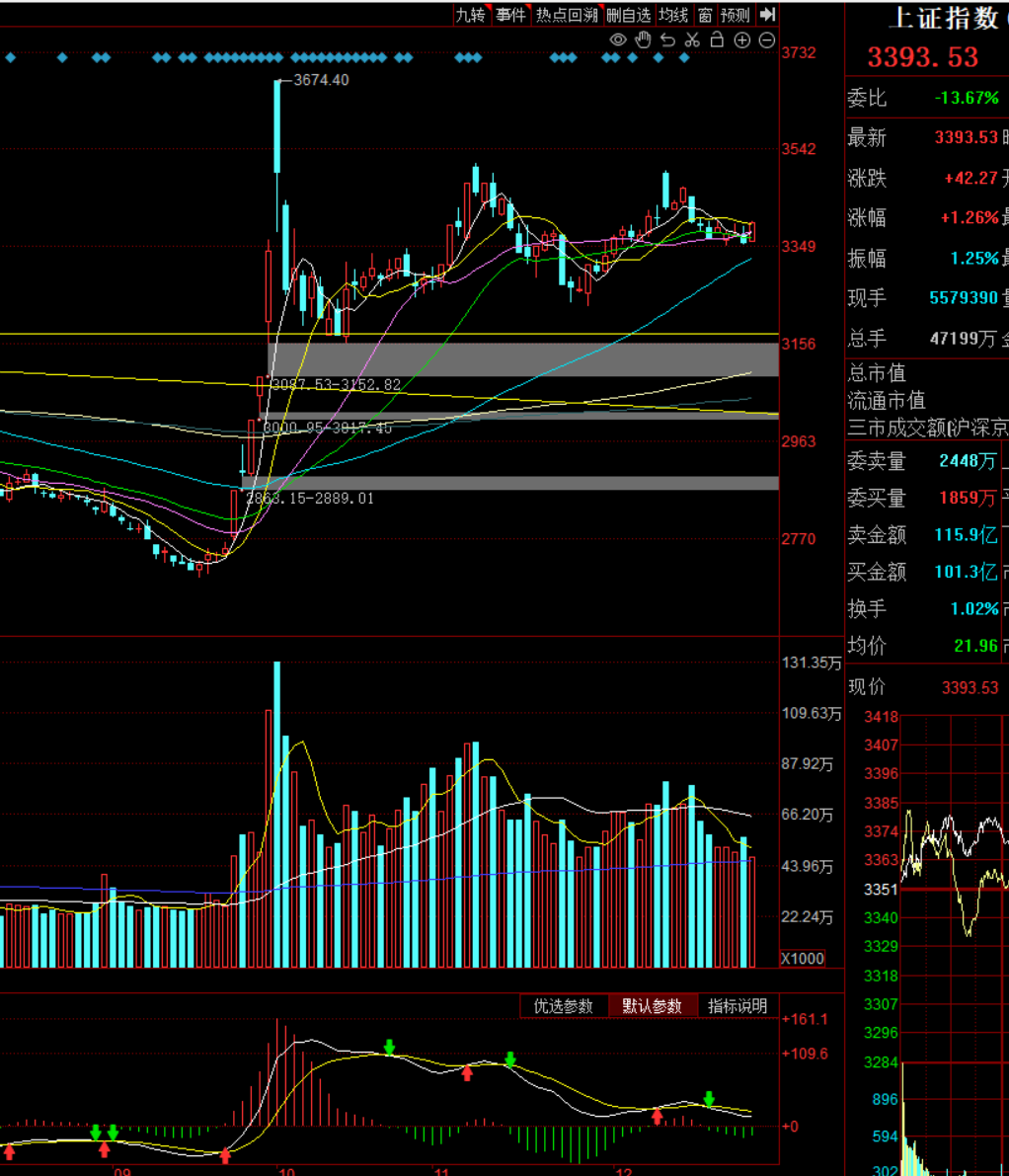This screenshot has width=1009, height=1176.
Task: Collapse side panel with arrow-to-bar icon
Action: 768,15
